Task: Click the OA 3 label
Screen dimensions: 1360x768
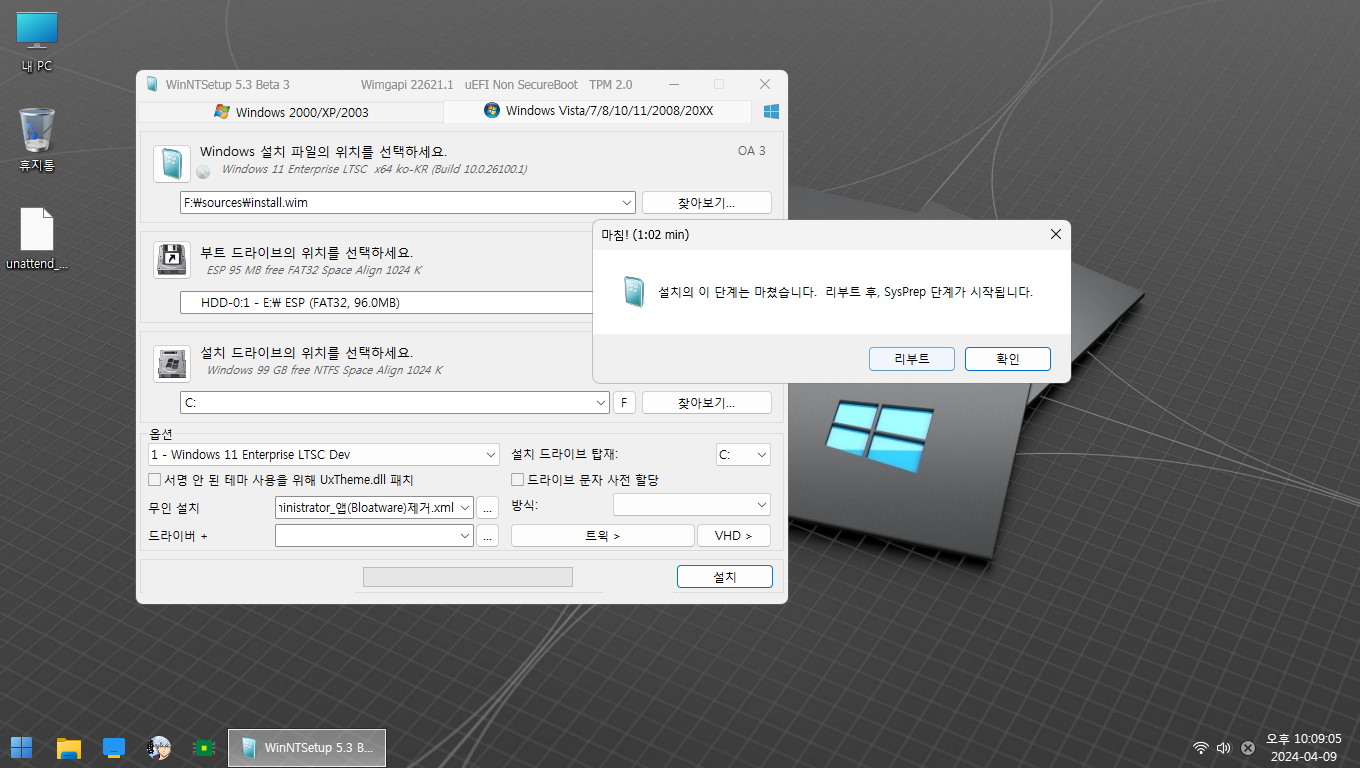Action: (752, 151)
